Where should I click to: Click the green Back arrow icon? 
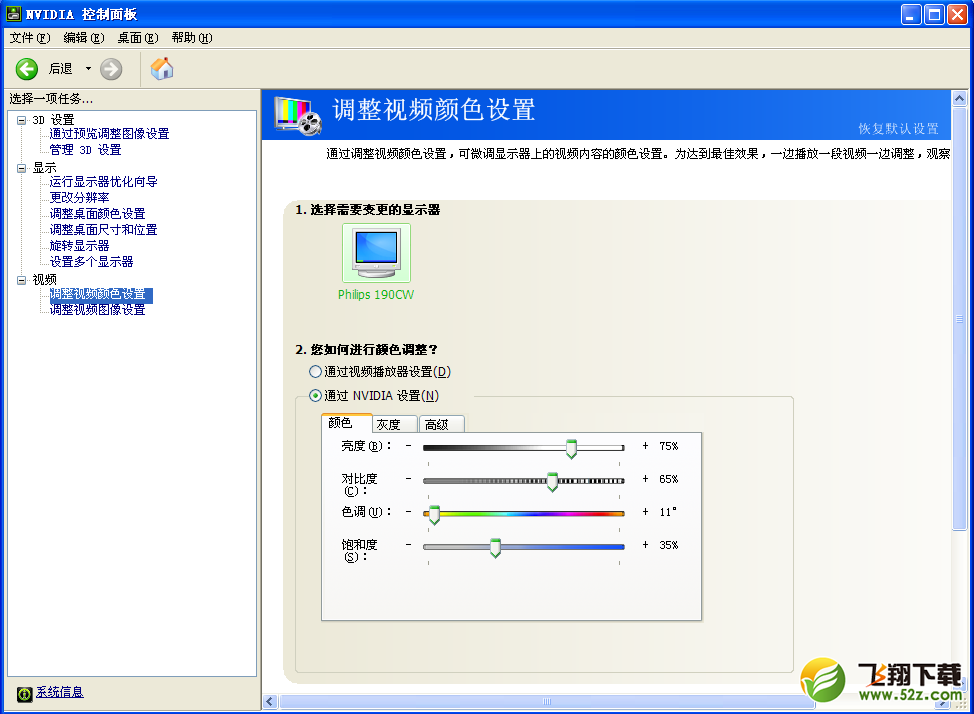pyautogui.click(x=27, y=69)
